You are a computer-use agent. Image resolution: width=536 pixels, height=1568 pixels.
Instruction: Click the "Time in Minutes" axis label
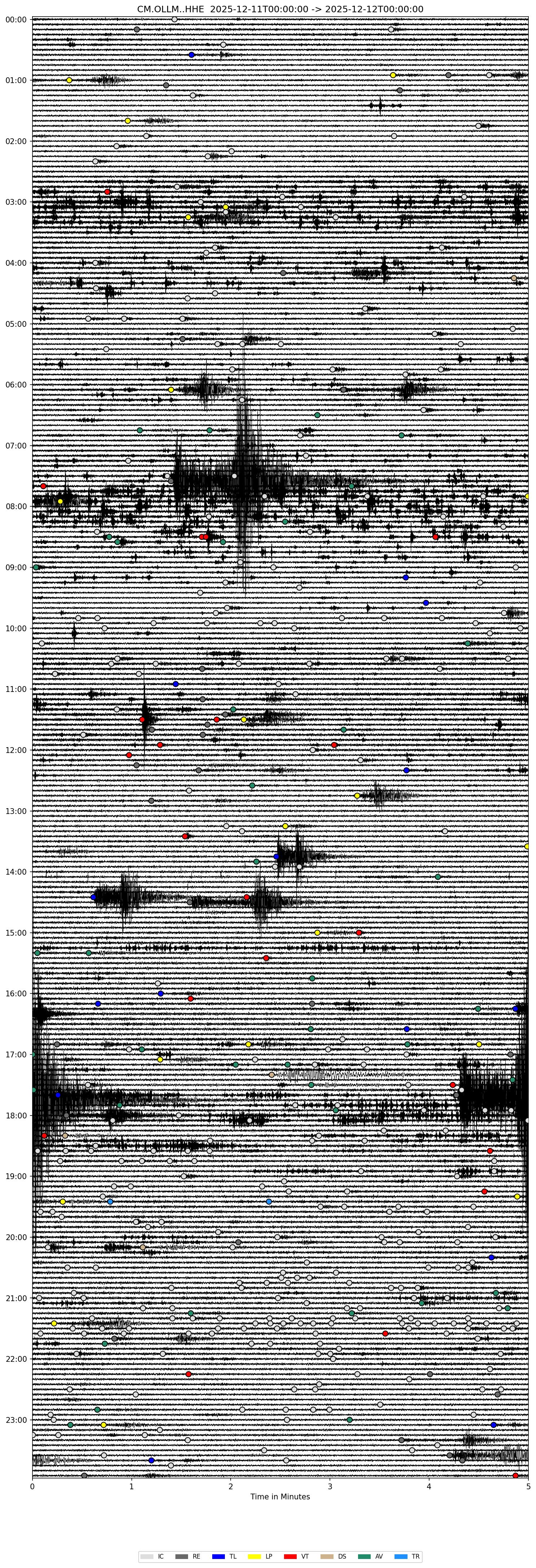[x=280, y=1497]
